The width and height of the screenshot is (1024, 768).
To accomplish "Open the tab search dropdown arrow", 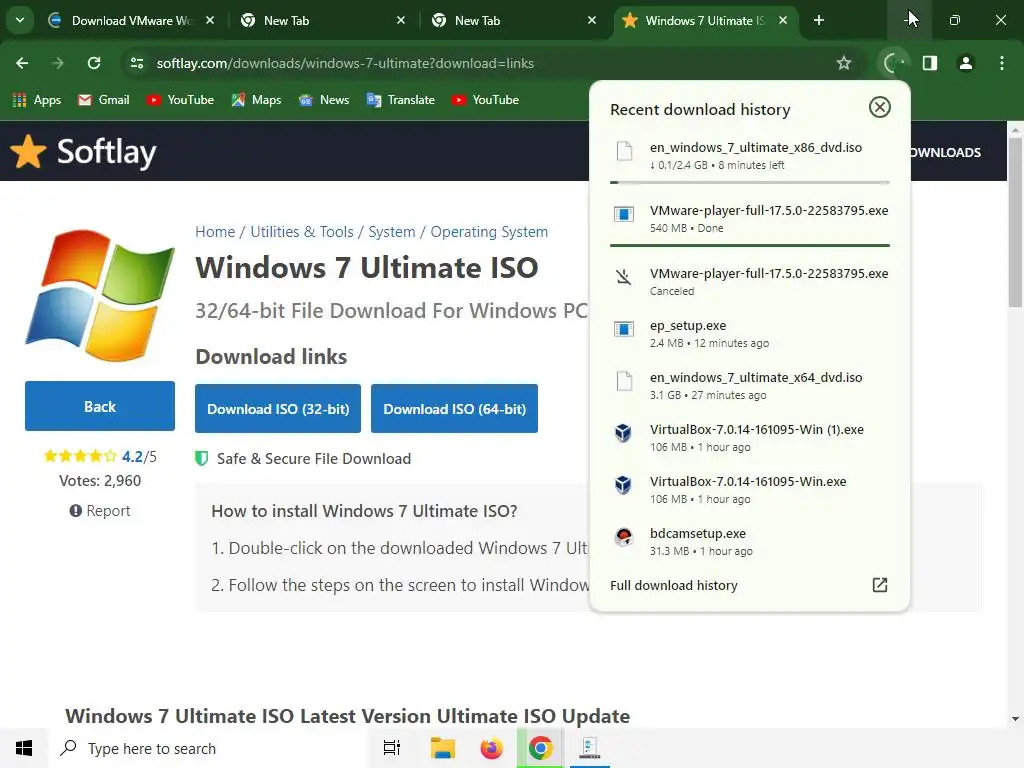I will (x=20, y=20).
